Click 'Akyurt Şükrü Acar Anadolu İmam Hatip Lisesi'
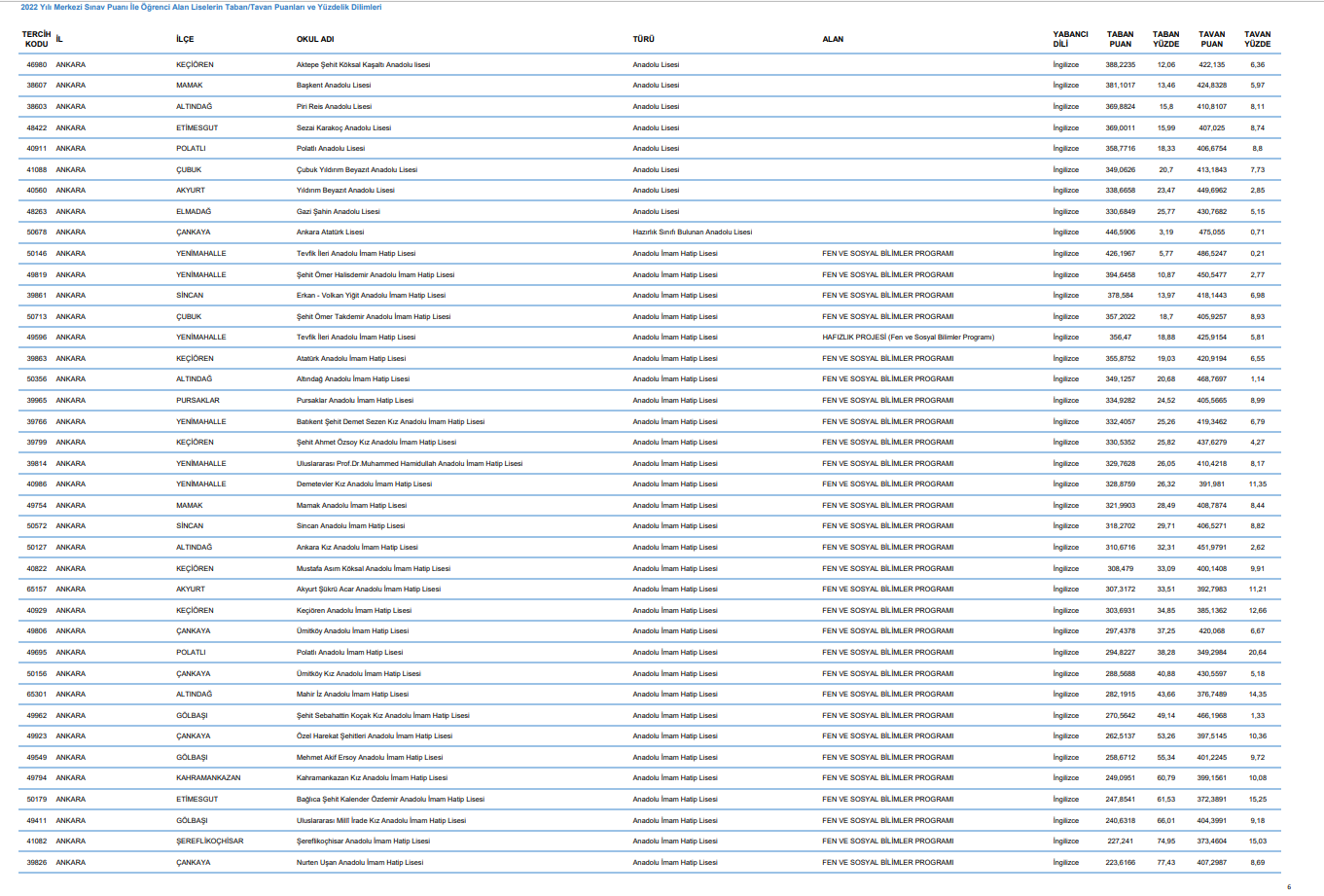 [369, 590]
